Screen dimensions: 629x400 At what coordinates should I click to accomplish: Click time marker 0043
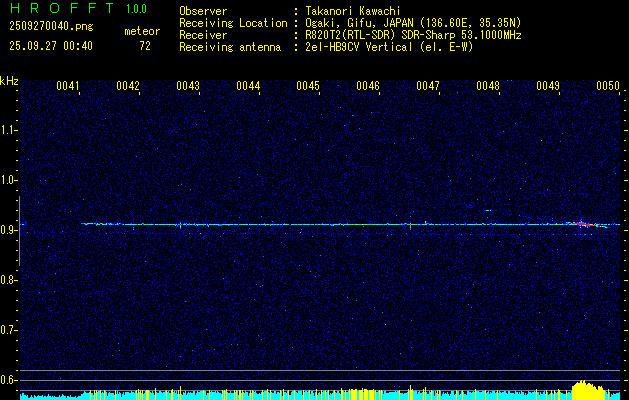point(188,87)
